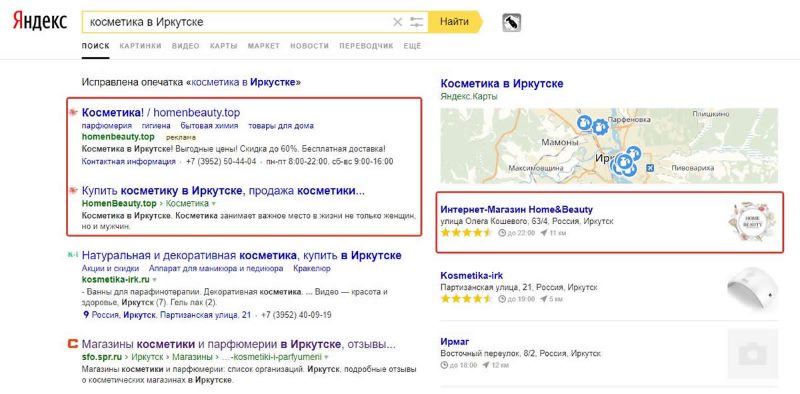Viewport: 800px width, 394px height.
Task: Click the kosmetika-irk favicon icon
Action: click(72, 254)
